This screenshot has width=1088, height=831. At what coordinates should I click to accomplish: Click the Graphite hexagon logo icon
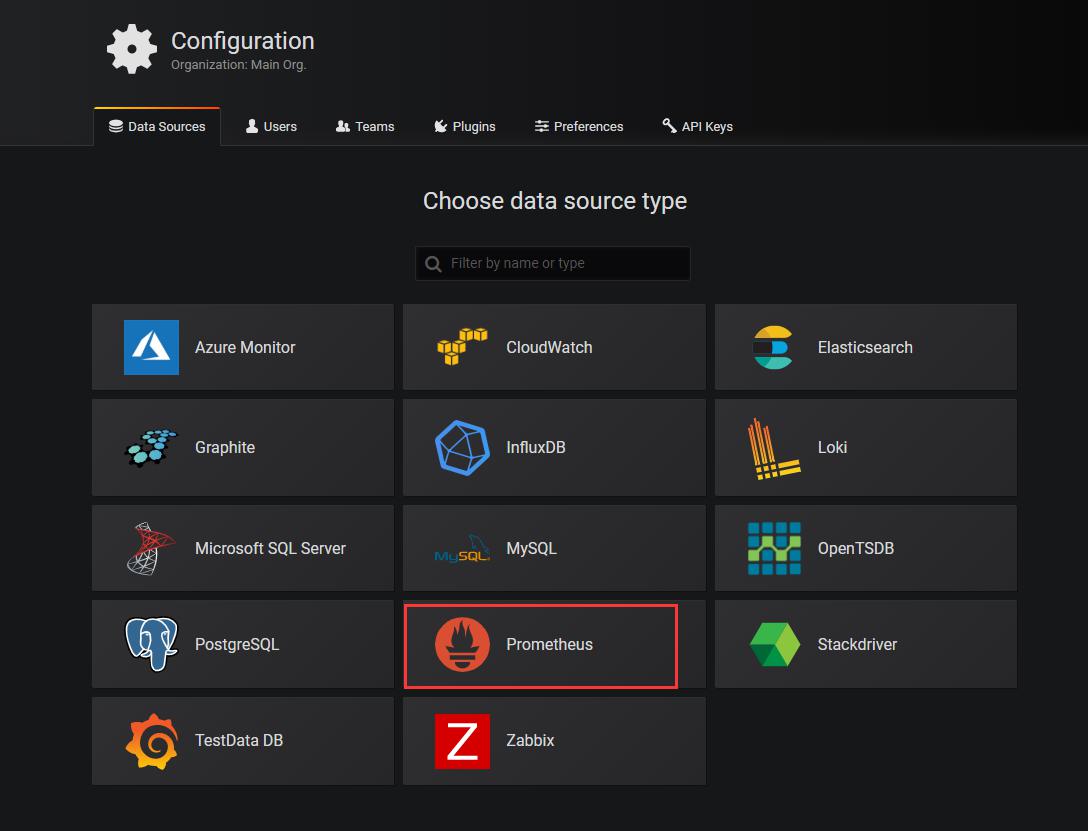click(151, 447)
